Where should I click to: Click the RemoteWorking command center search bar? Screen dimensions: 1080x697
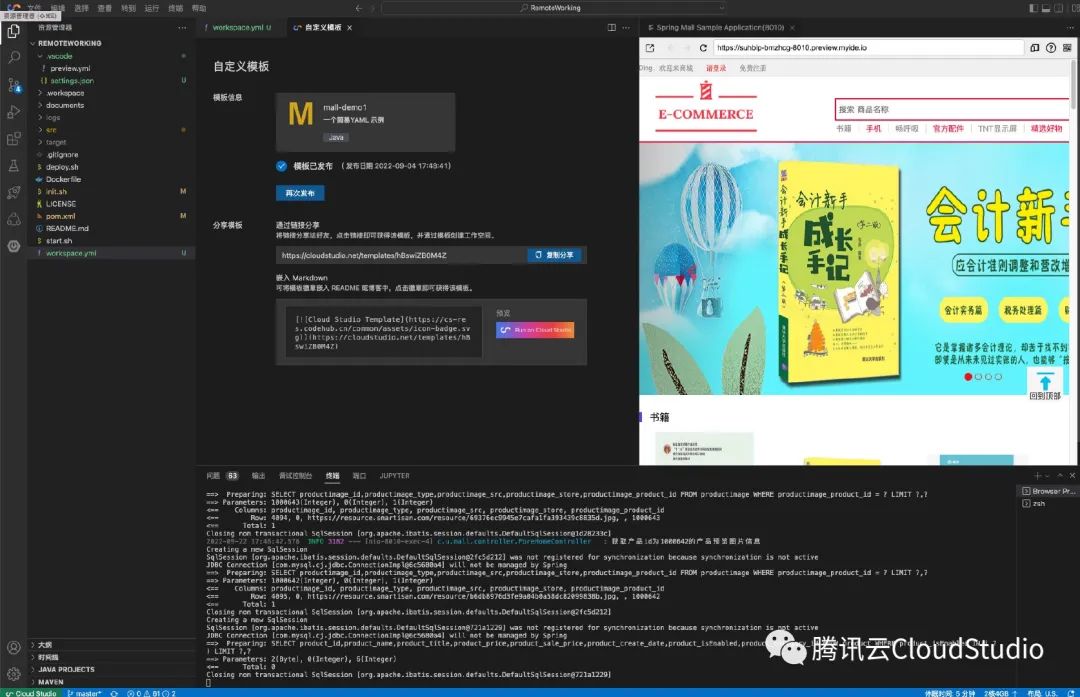pos(554,8)
